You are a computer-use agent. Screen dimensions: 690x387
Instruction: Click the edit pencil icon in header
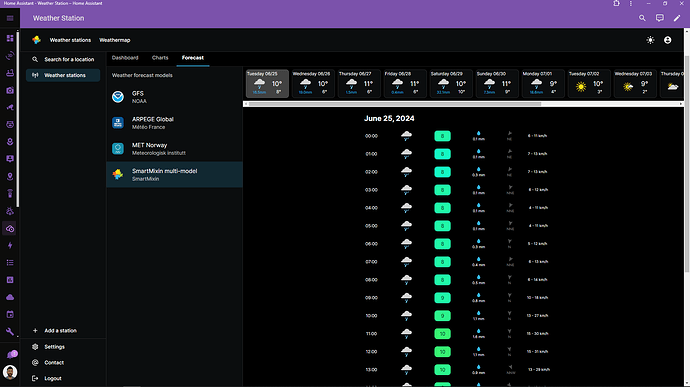pos(677,18)
